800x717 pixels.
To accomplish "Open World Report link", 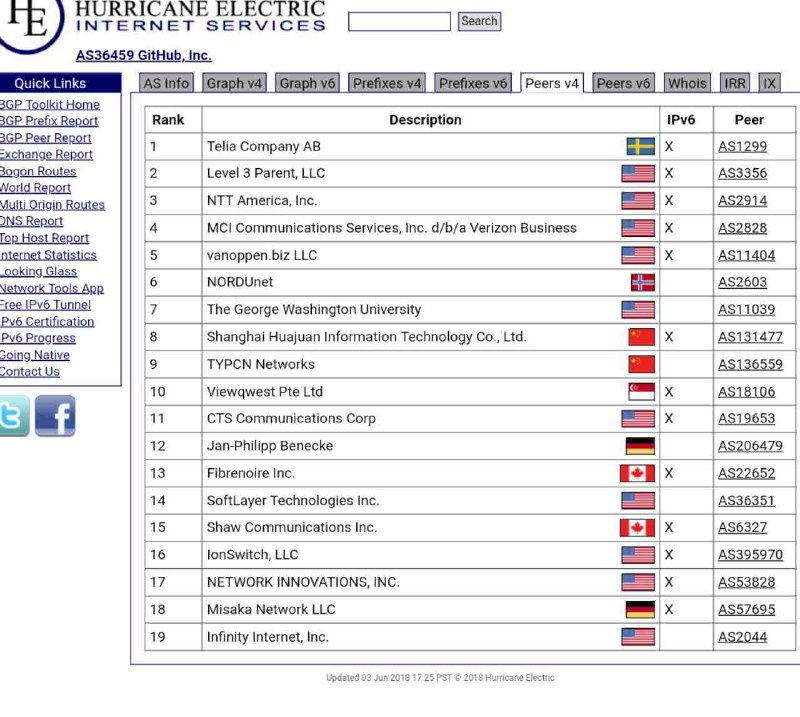I will click(x=35, y=188).
